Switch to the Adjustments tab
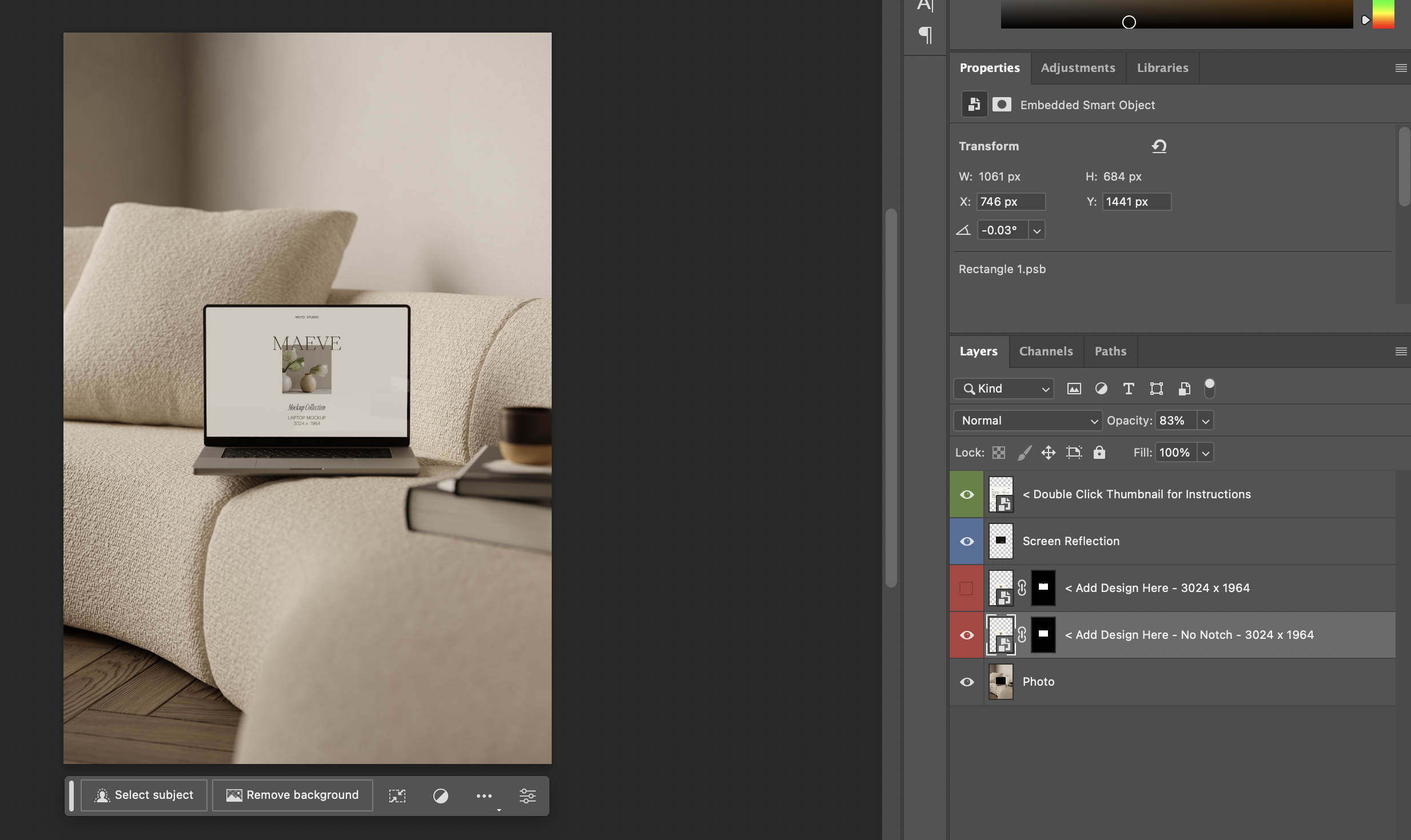The width and height of the screenshot is (1411, 840). point(1078,68)
